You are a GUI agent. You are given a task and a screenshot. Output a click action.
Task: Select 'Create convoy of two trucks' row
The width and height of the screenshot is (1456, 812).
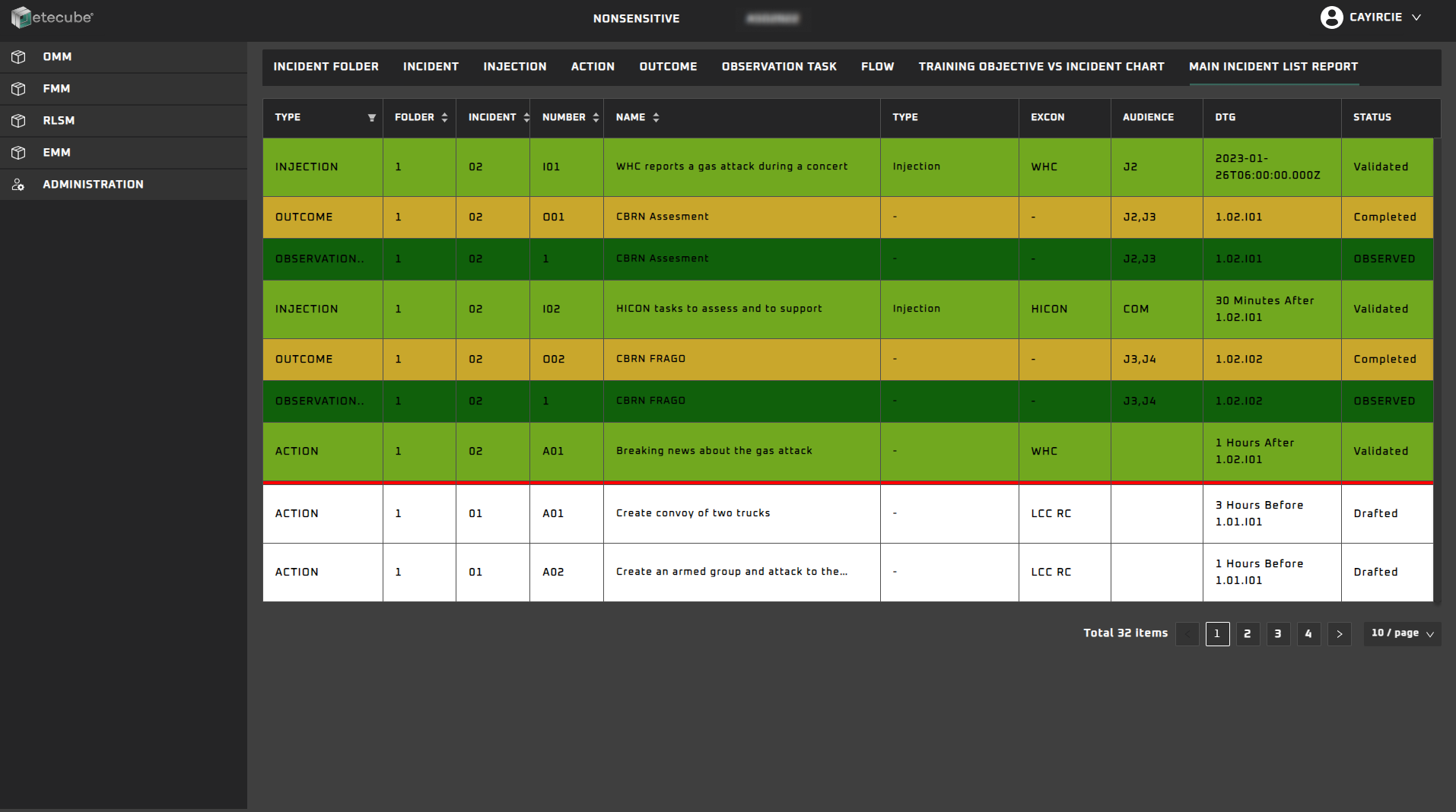tap(693, 513)
